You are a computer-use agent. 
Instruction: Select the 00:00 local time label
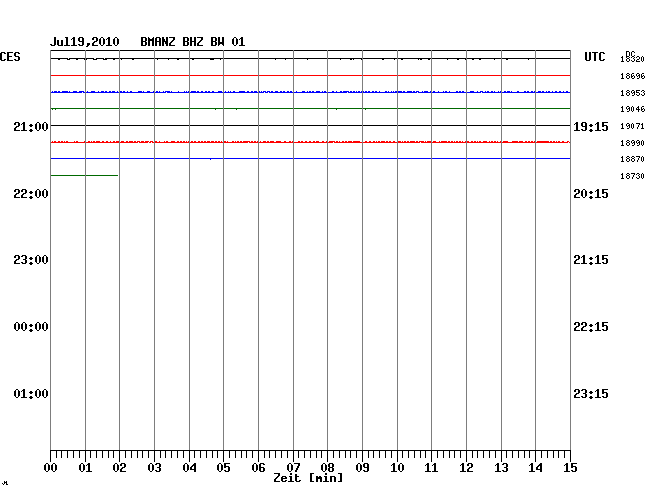[x=31, y=327]
